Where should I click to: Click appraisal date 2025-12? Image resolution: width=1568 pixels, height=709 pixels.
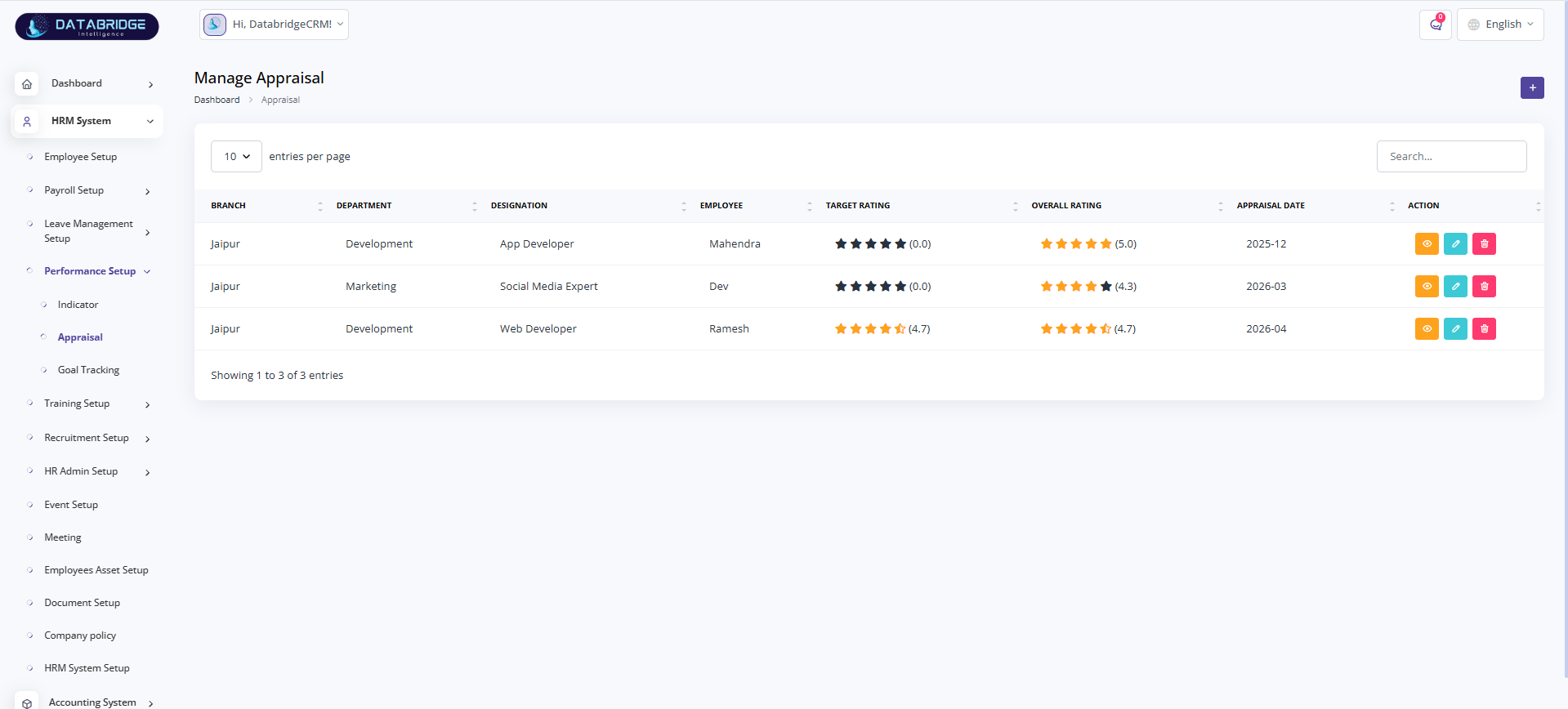[1266, 243]
